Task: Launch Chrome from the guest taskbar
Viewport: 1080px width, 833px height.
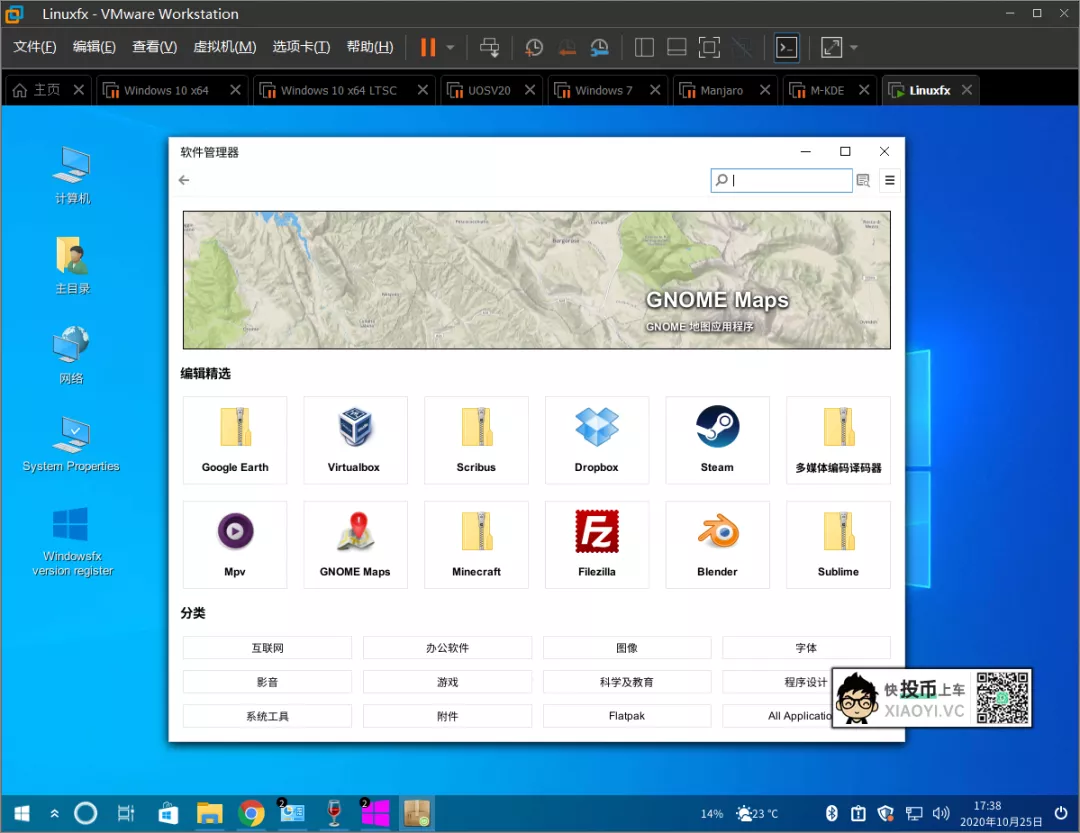Action: click(251, 813)
